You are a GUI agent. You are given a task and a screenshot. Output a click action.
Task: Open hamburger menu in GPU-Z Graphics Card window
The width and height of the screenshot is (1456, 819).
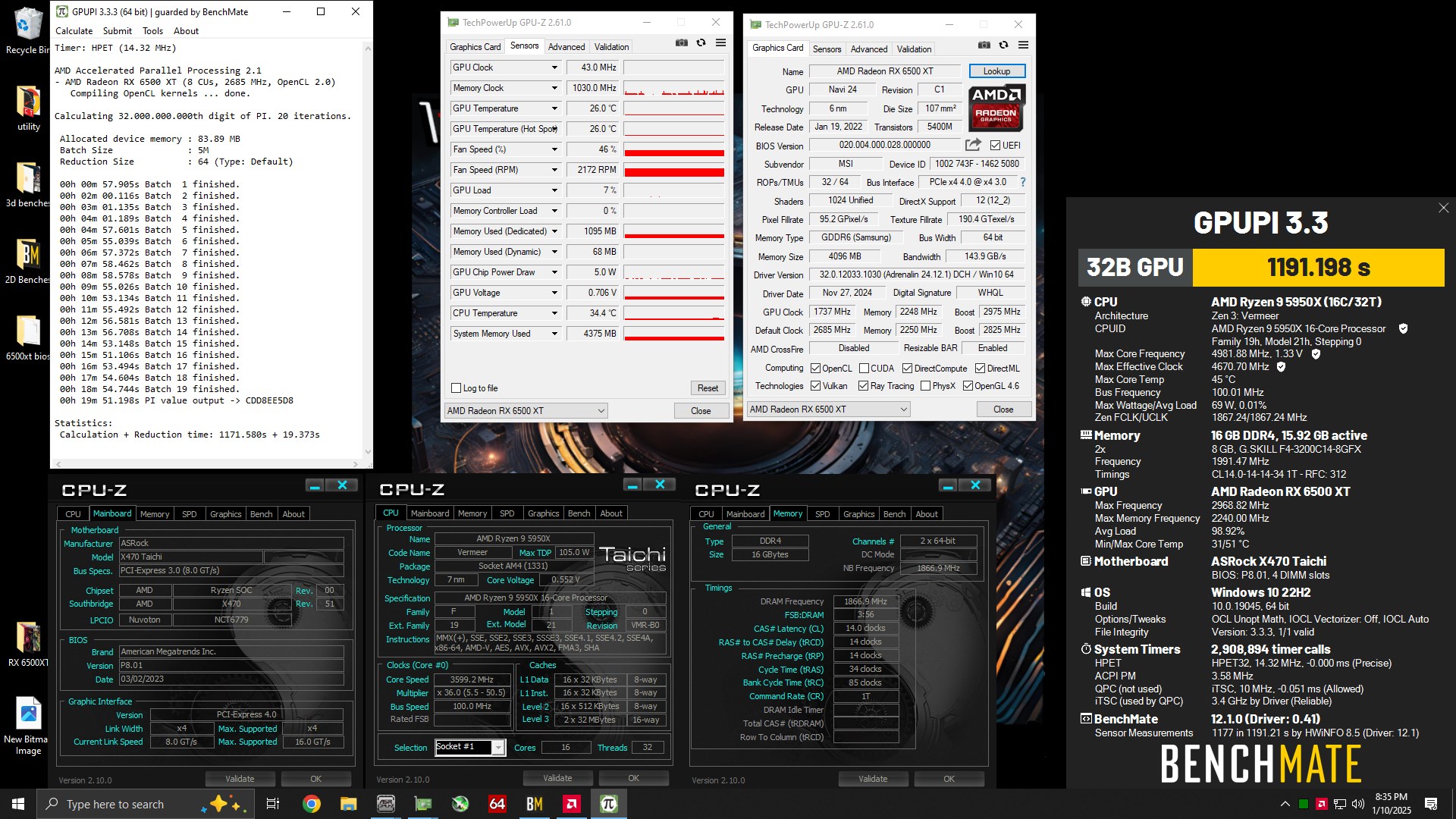pos(1023,45)
